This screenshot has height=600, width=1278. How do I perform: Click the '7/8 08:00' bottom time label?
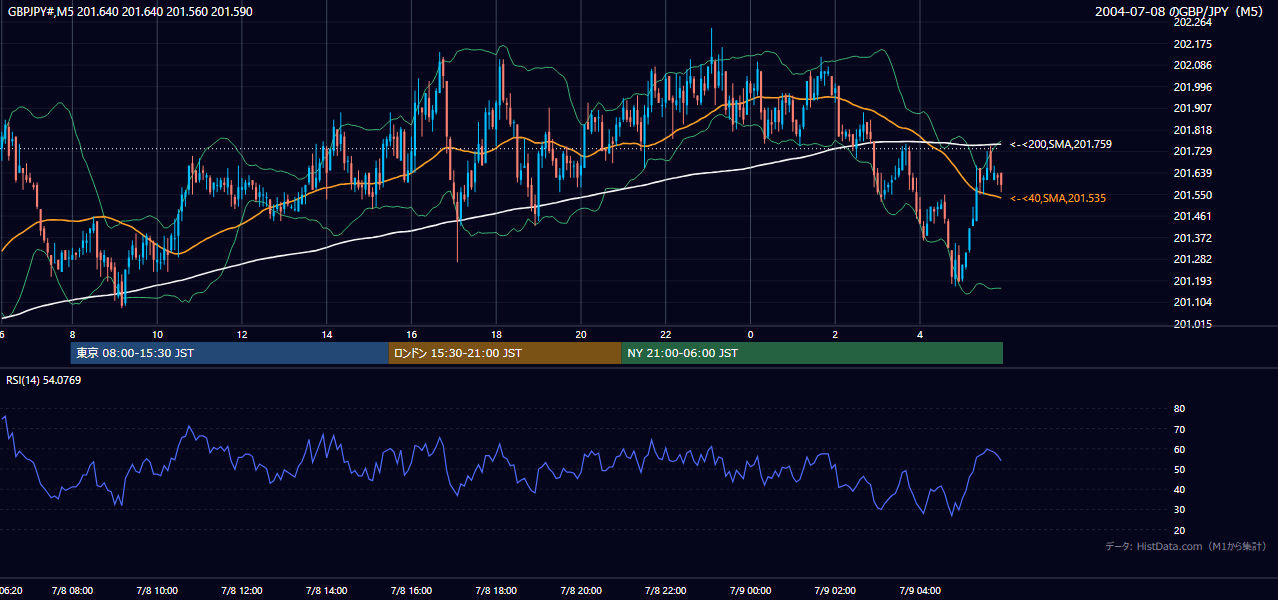click(x=72, y=591)
